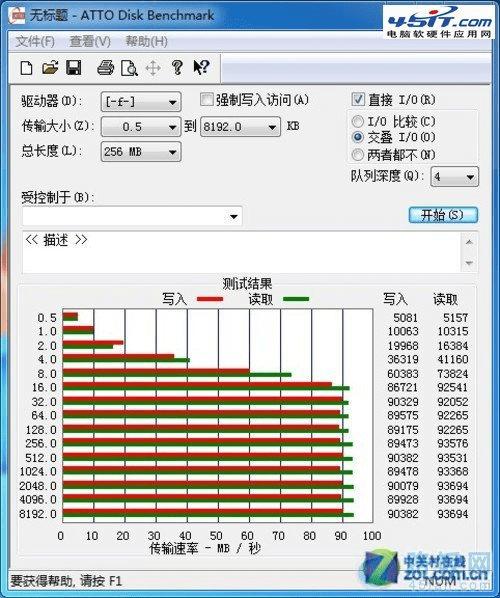Open print preview icon
The image size is (500, 598).
pos(129,68)
